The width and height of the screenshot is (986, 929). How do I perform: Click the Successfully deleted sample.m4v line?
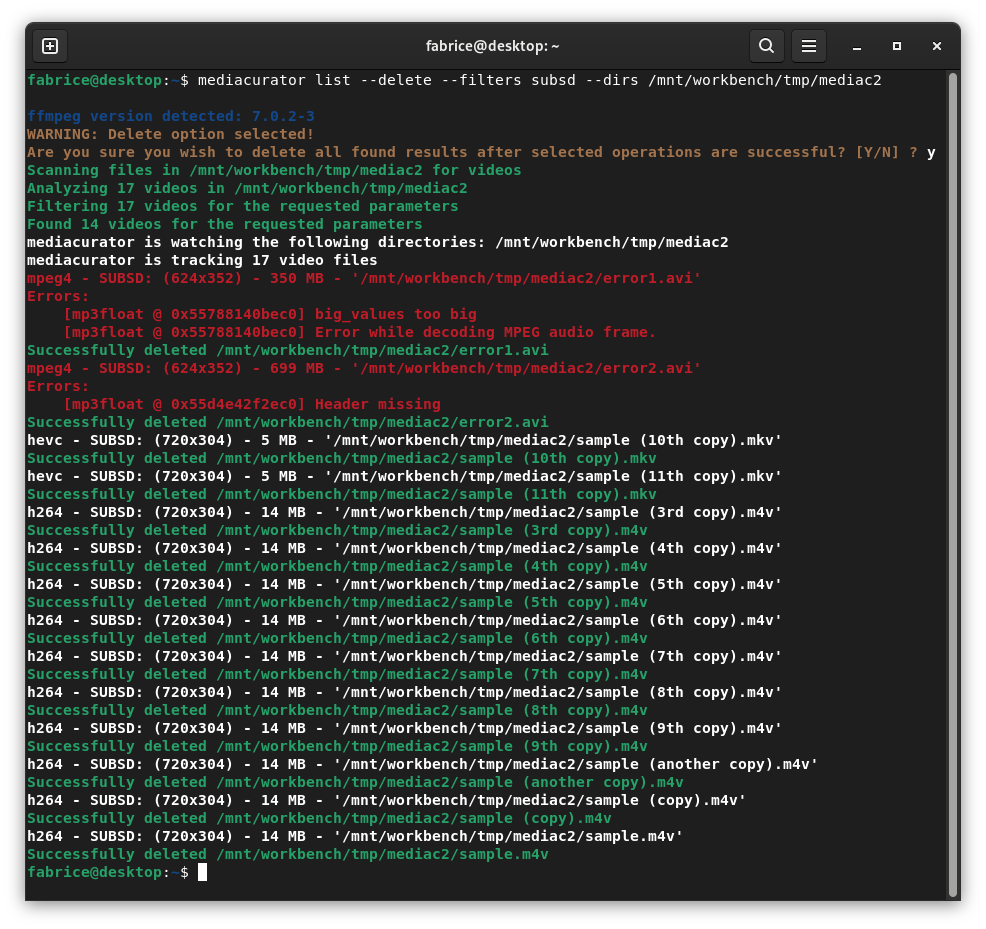pos(288,854)
